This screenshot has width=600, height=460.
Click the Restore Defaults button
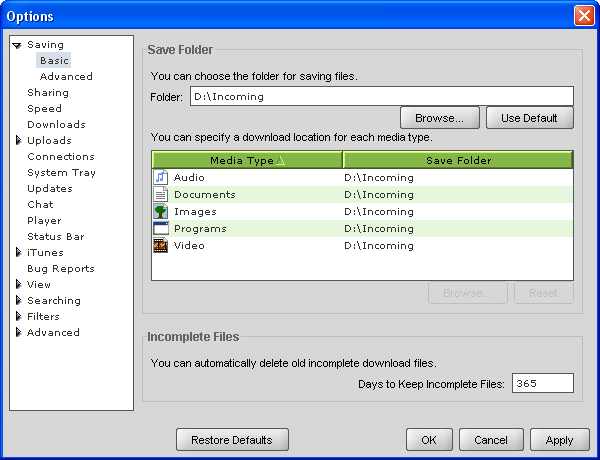232,440
